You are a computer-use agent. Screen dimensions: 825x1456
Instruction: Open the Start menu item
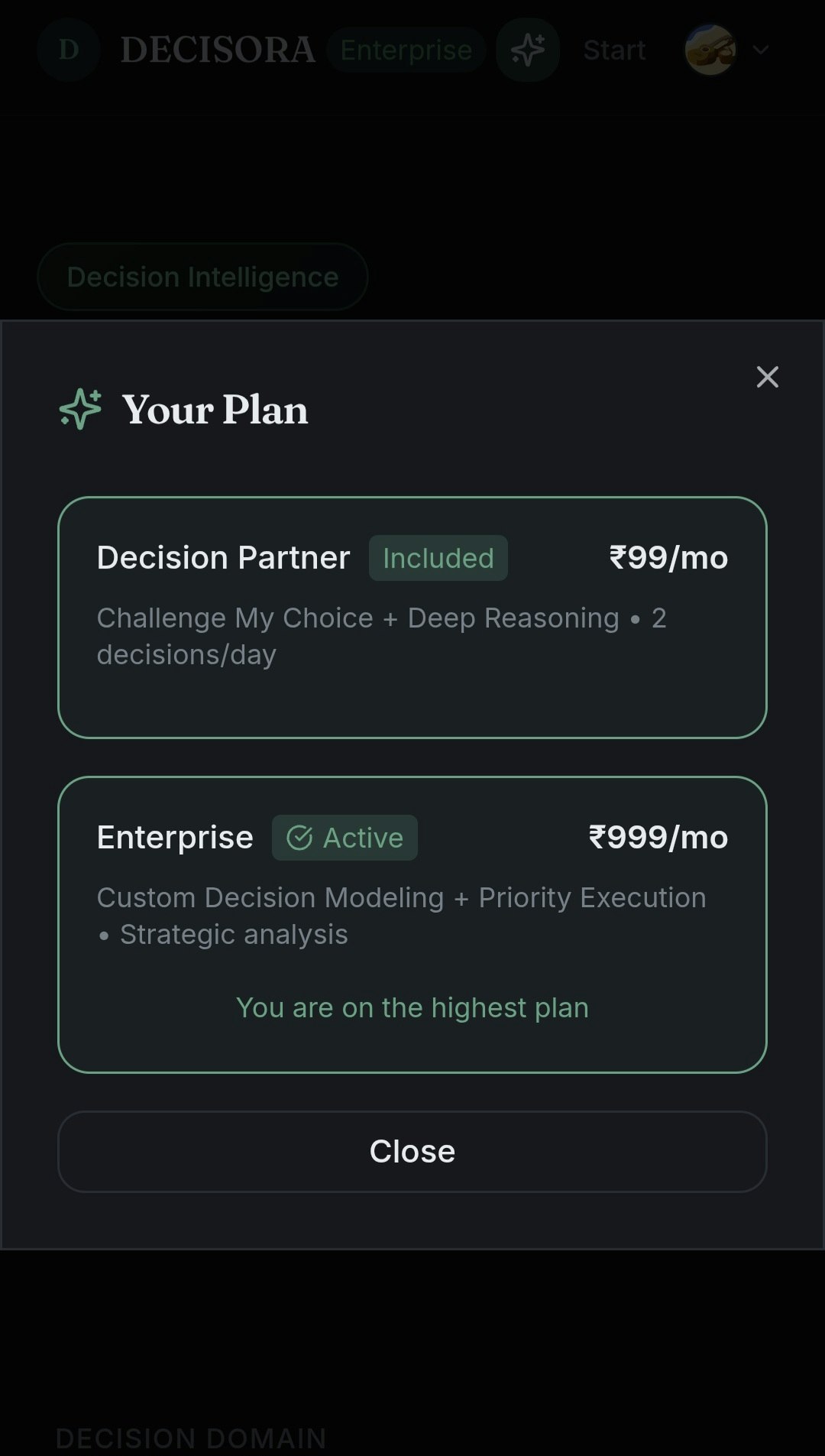[614, 50]
